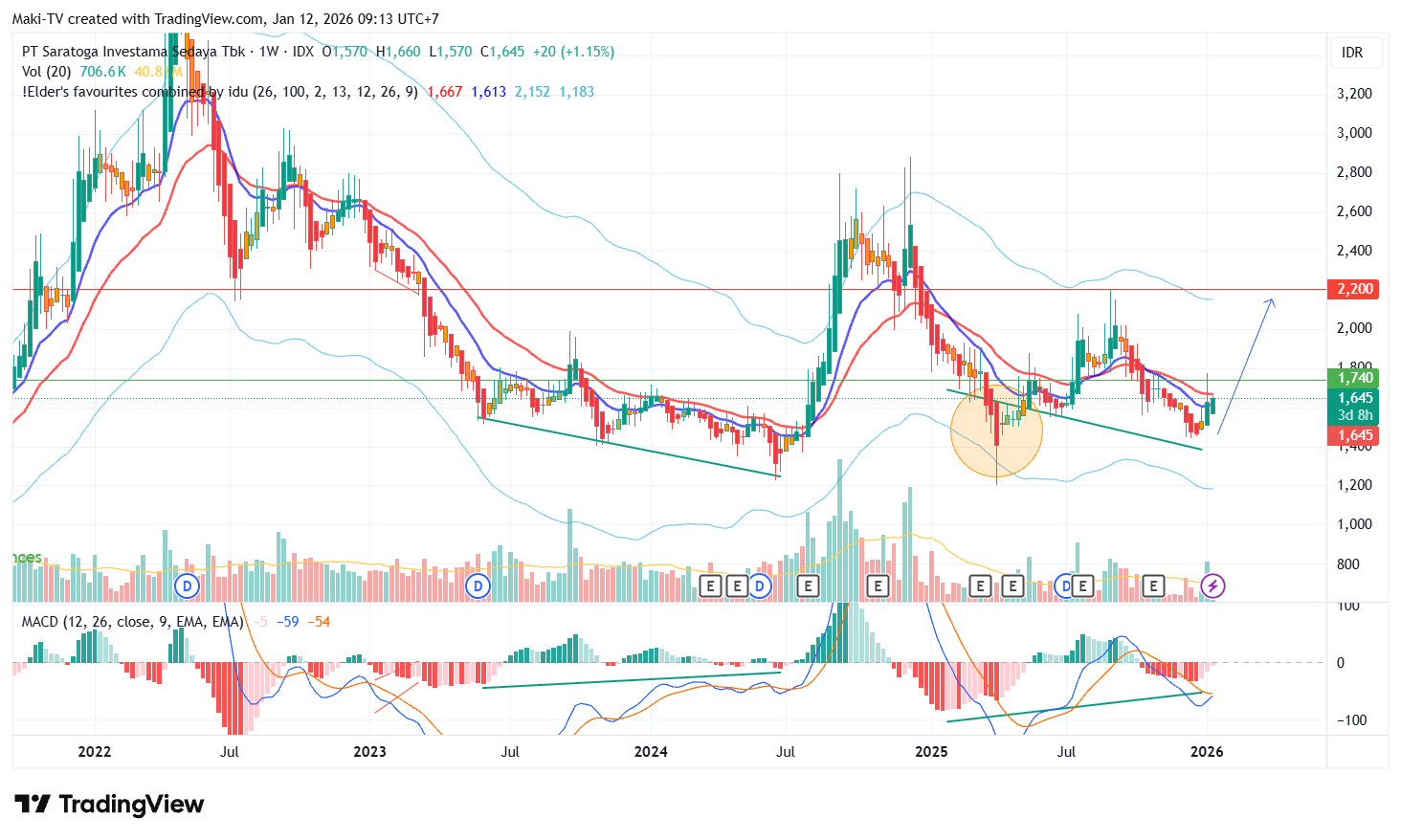Click the green 1,740 price label

1355,378
